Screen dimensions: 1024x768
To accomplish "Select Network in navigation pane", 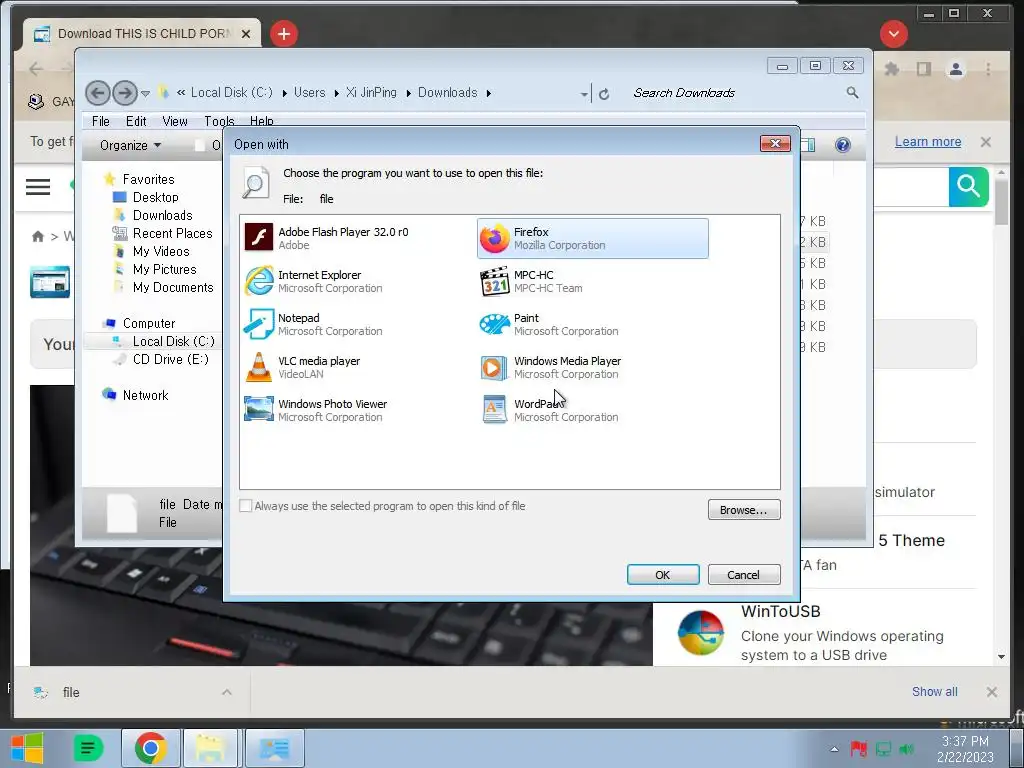I will pos(145,395).
